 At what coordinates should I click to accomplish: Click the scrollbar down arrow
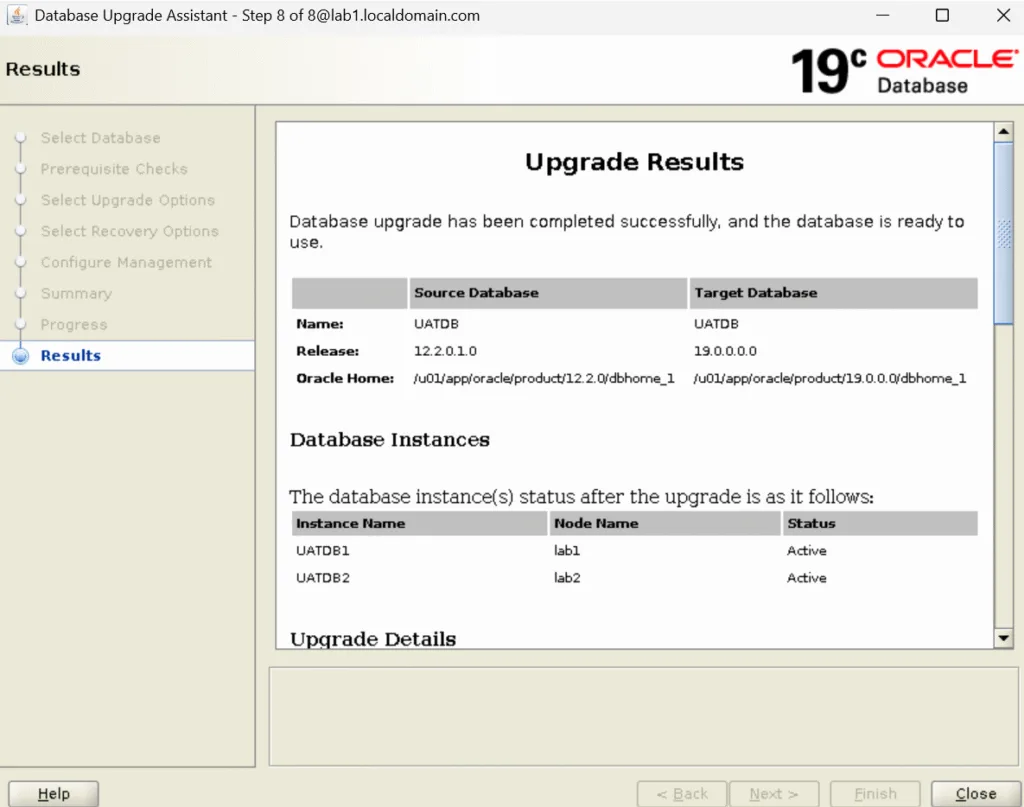[x=1003, y=637]
